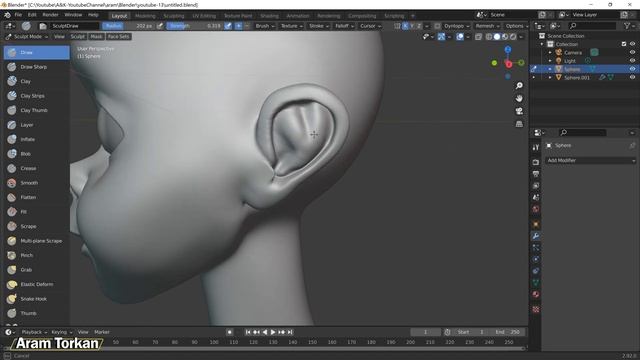Image resolution: width=640 pixels, height=360 pixels.
Task: Select the Crease brush
Action: pyautogui.click(x=36, y=168)
